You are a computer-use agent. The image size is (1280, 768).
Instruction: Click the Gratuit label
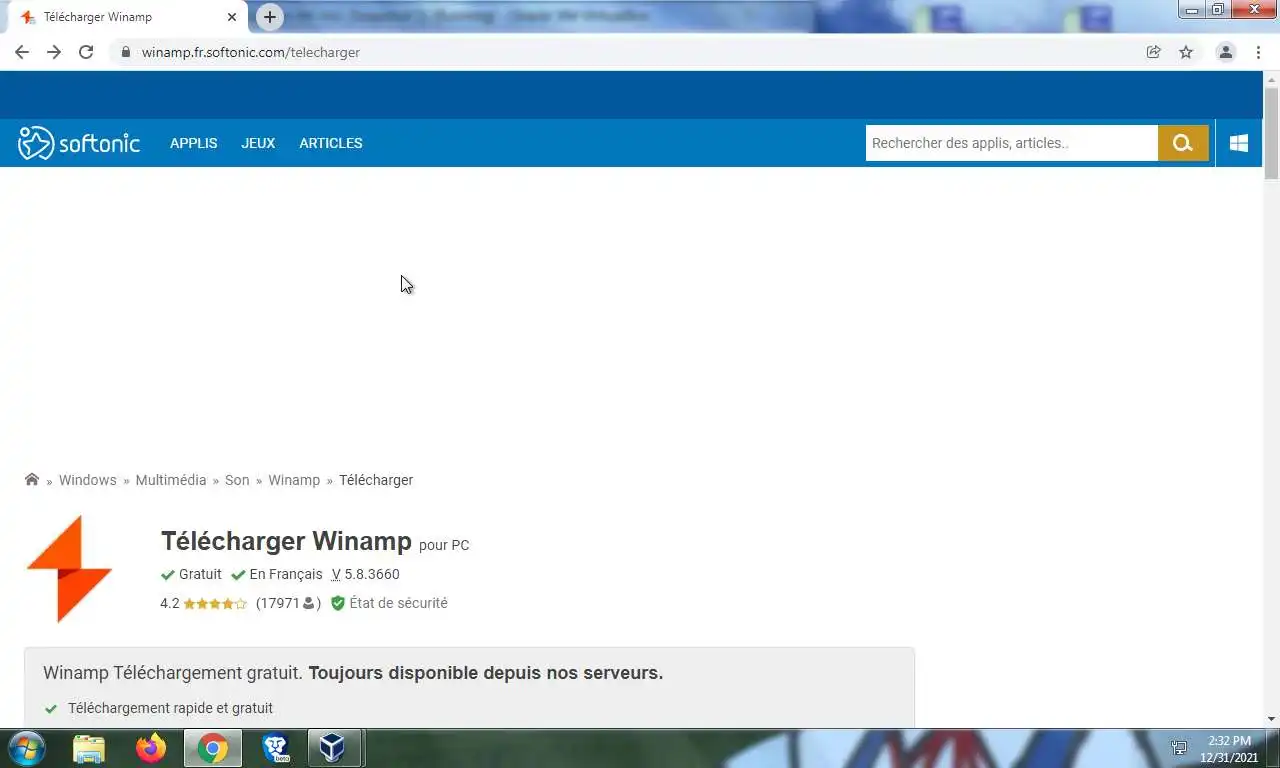pyautogui.click(x=200, y=574)
